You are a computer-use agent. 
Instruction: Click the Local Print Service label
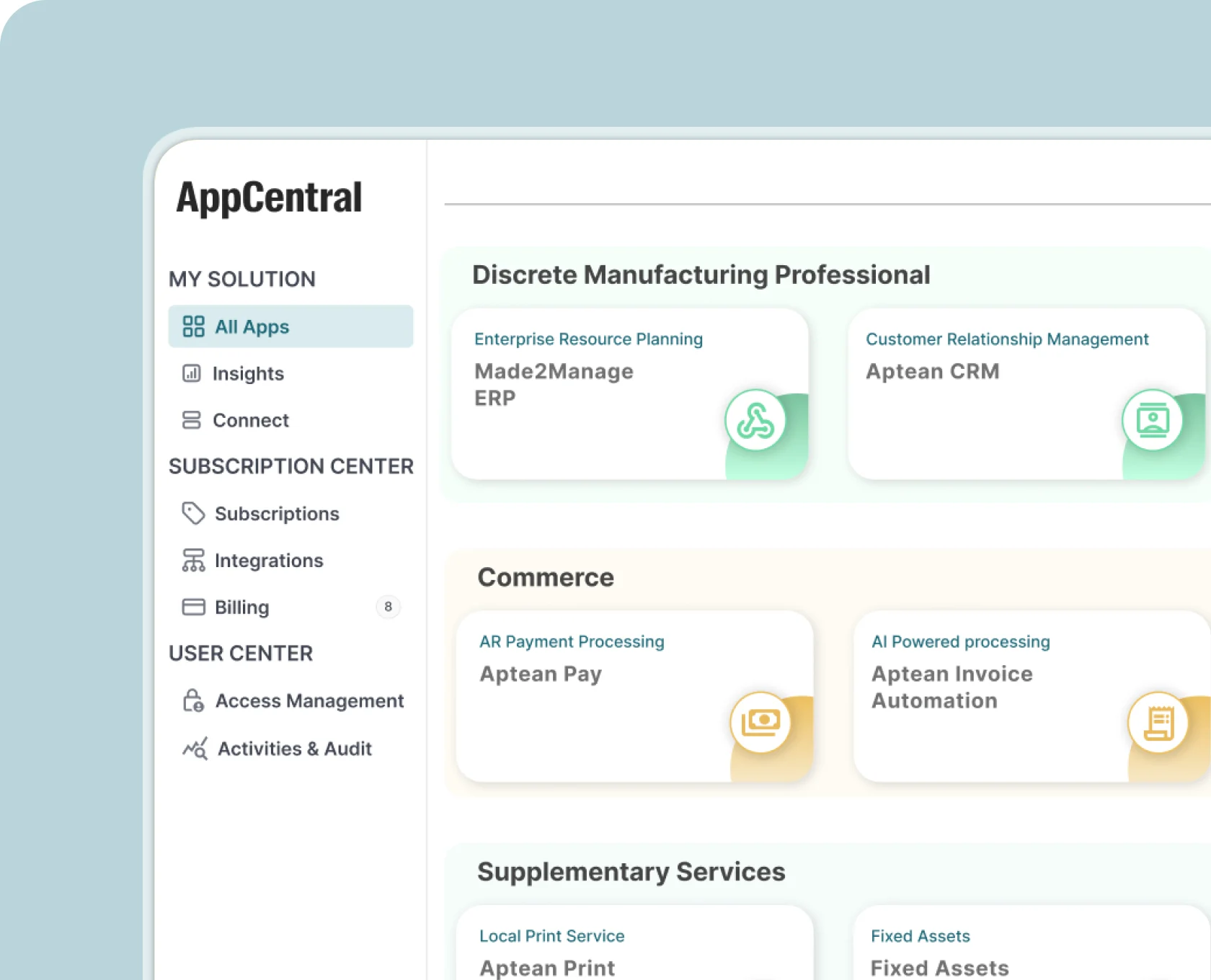coord(552,935)
